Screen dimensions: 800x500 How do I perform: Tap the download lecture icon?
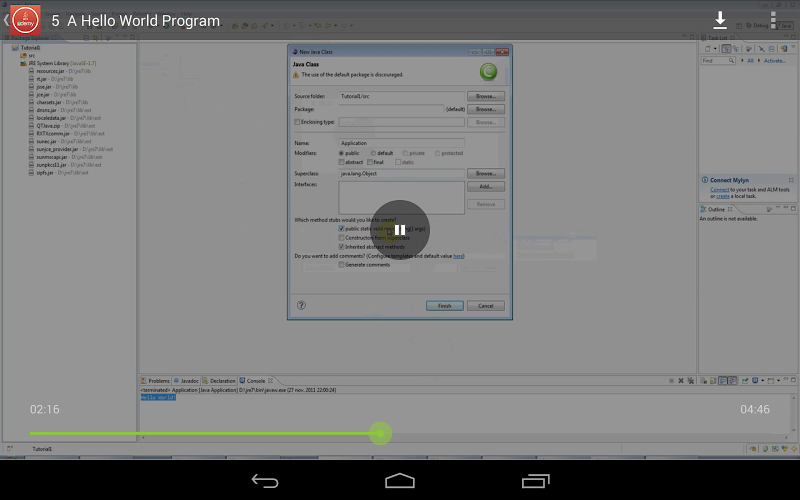click(x=720, y=20)
